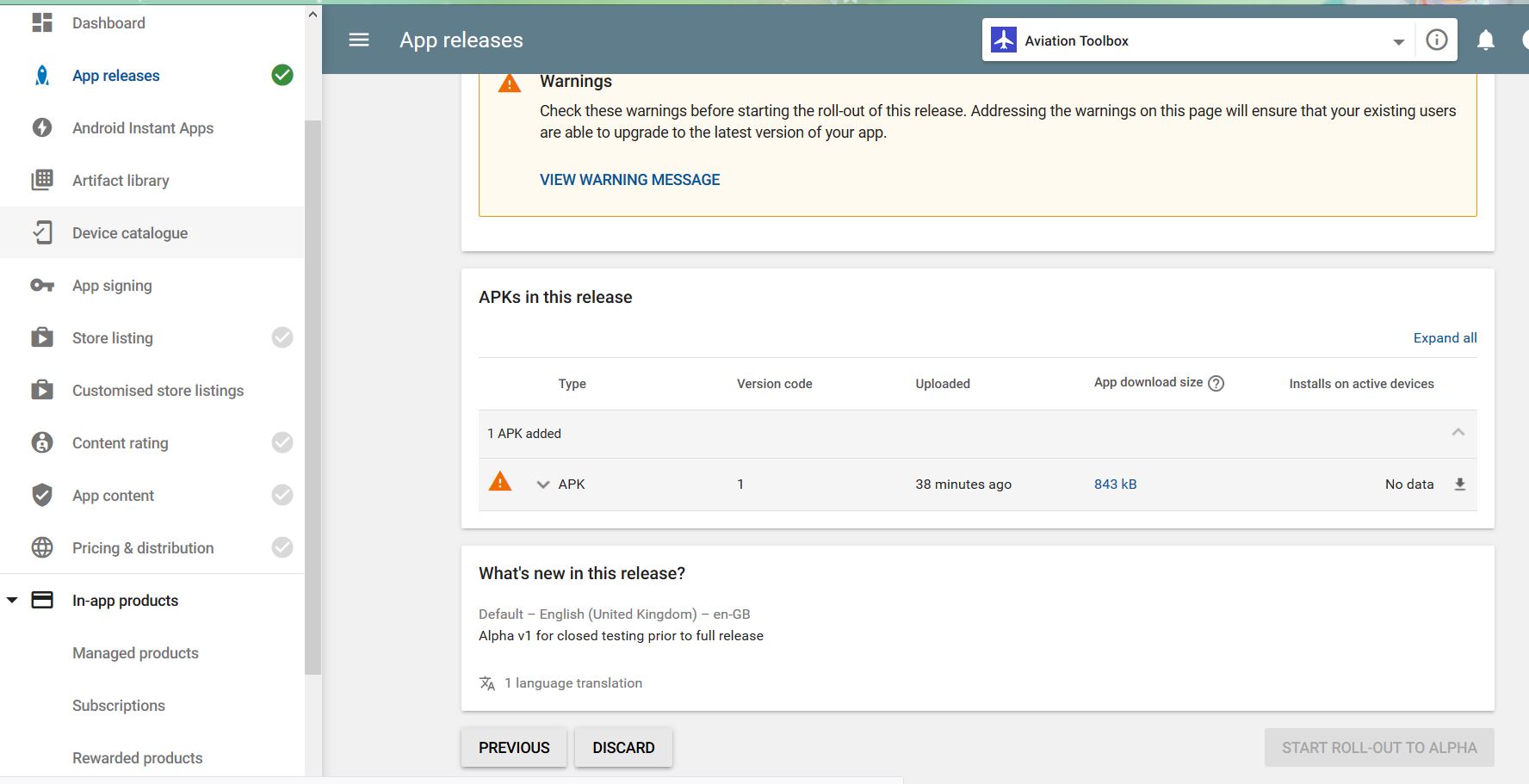This screenshot has width=1529, height=784.
Task: Click the Device catalogue icon
Action: (42, 233)
